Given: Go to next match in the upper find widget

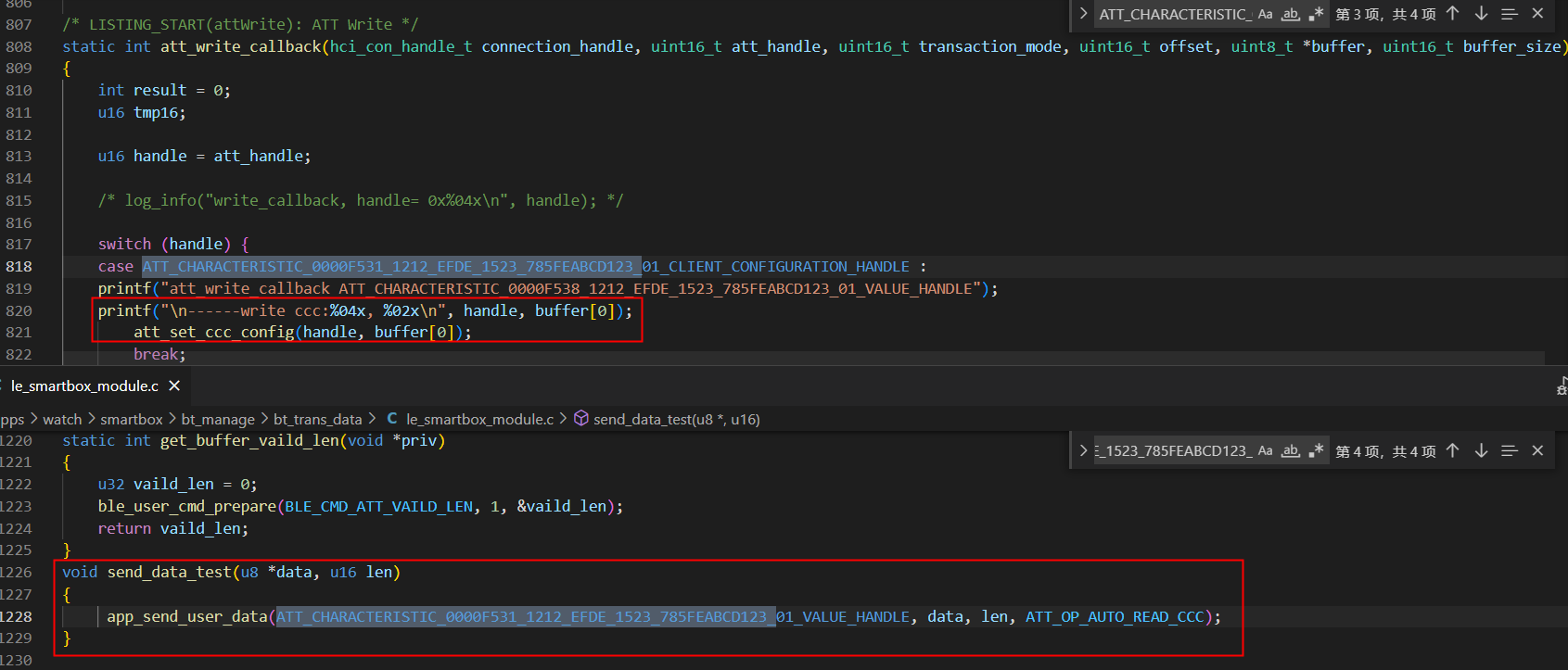Looking at the screenshot, I should (x=1481, y=14).
